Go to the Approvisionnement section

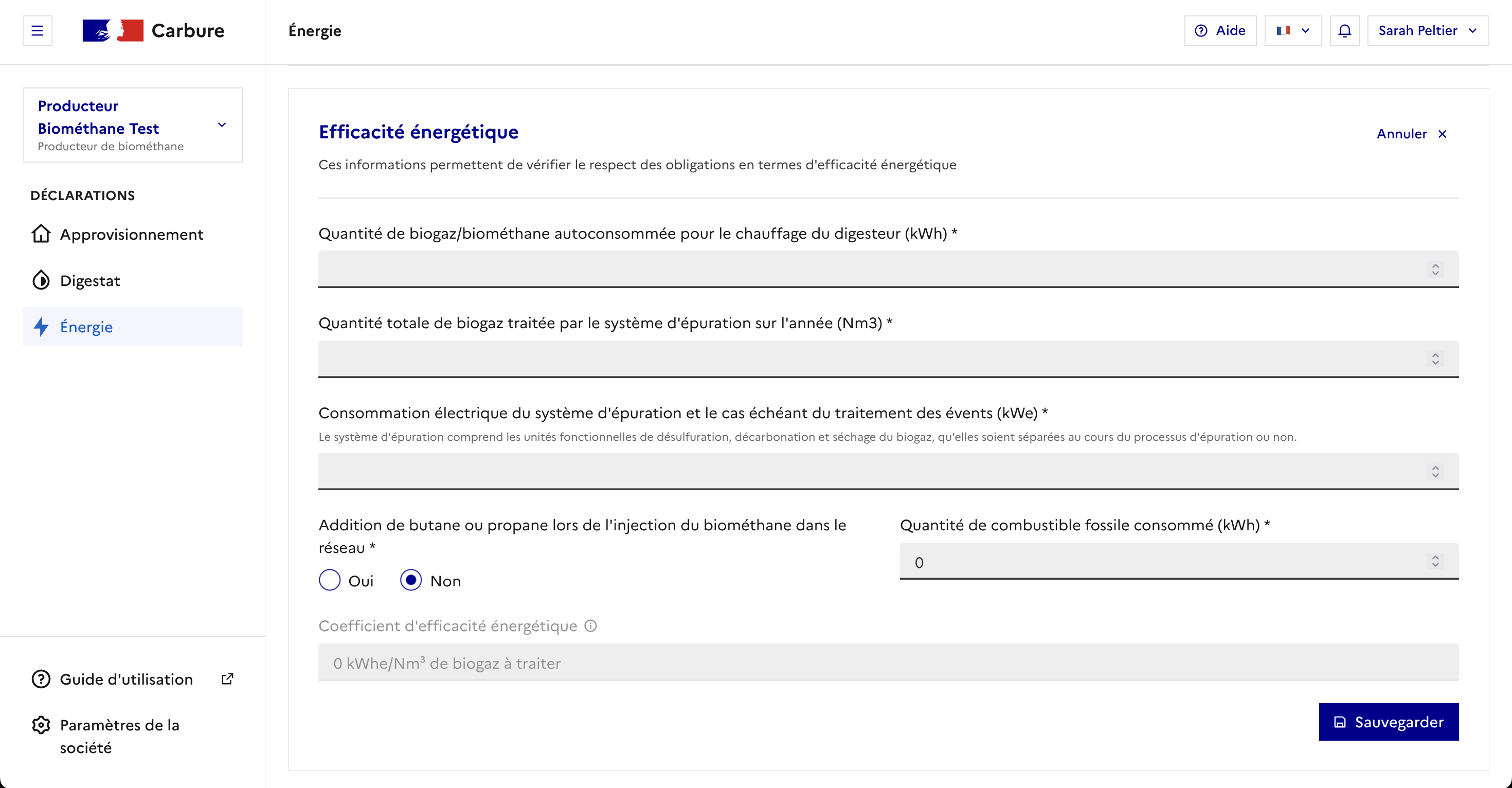[132, 234]
